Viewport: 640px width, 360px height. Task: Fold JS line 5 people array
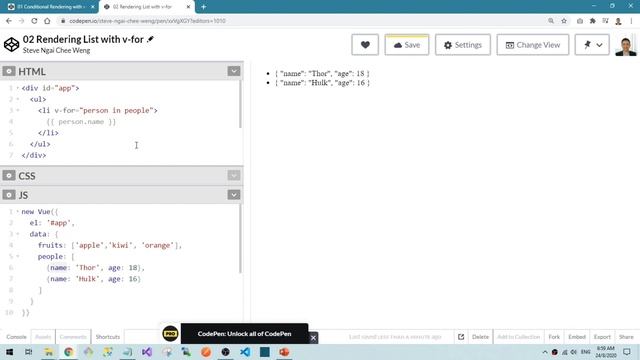(x=18, y=256)
